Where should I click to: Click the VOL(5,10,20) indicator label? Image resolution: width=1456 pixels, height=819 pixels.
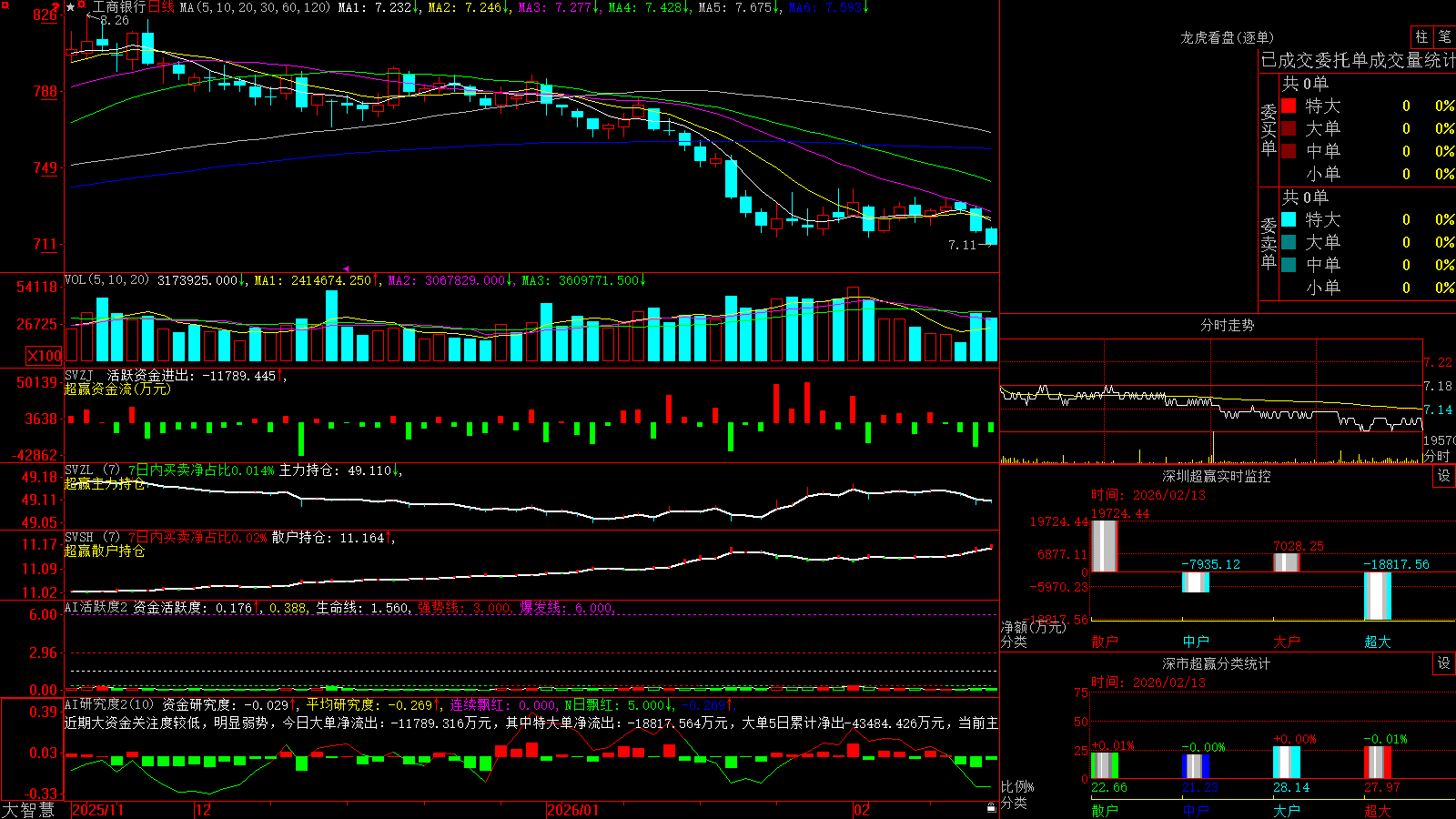click(107, 279)
